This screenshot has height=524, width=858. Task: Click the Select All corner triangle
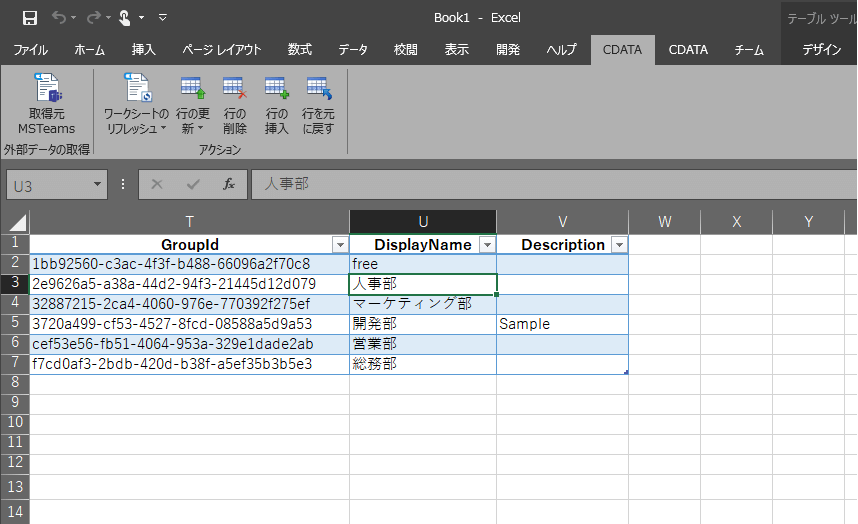[x=16, y=222]
